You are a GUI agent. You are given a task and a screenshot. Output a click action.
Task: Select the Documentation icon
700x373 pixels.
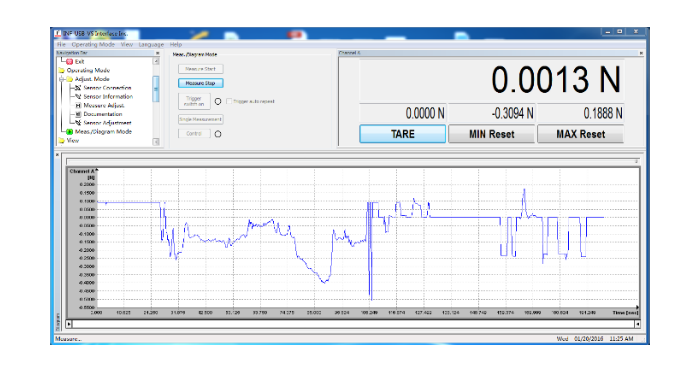coord(78,114)
